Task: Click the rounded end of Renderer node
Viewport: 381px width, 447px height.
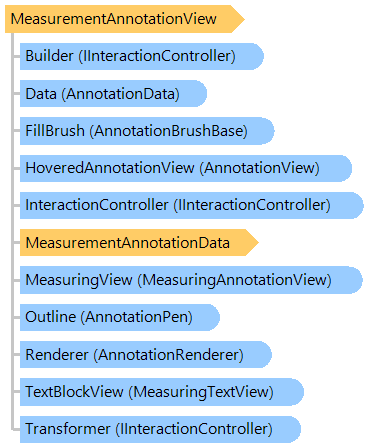Action: pos(264,355)
